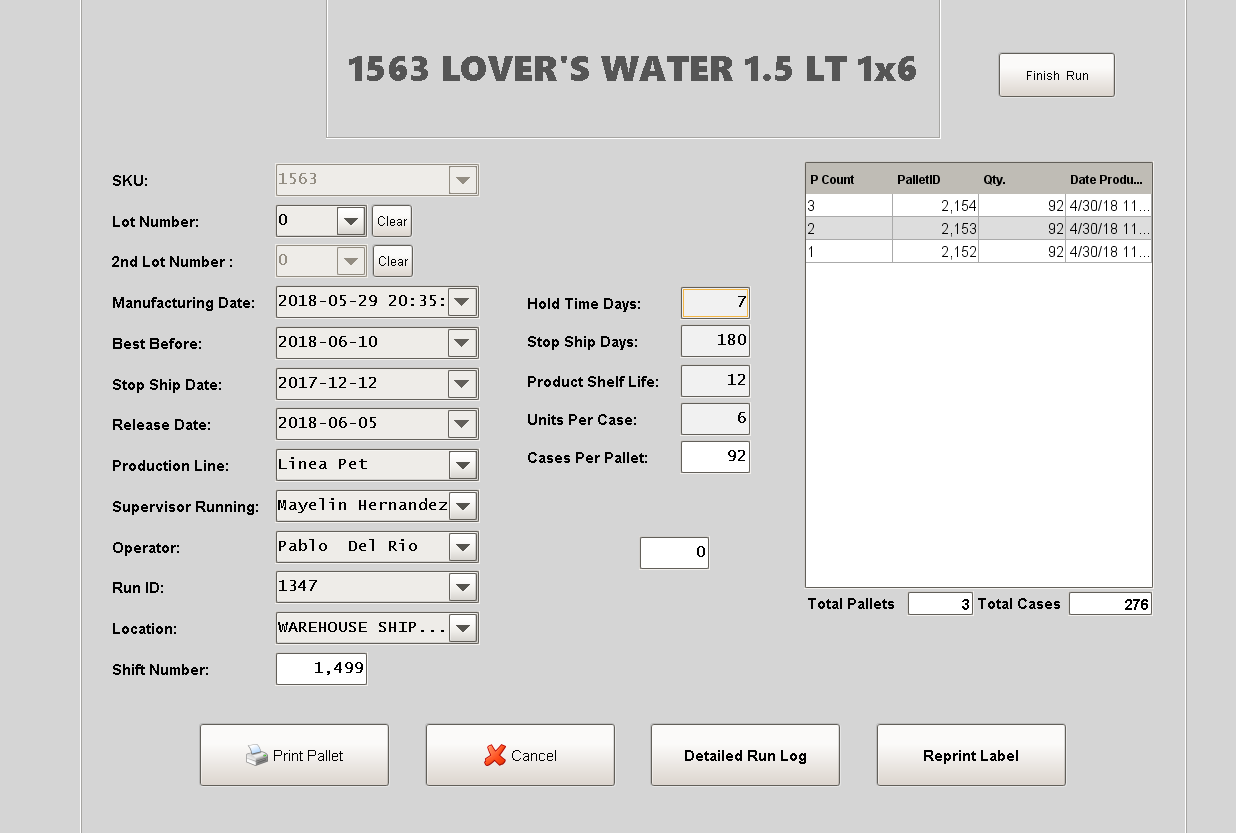
Task: Click the WAREHOUSE SHIP... location value
Action: (362, 627)
